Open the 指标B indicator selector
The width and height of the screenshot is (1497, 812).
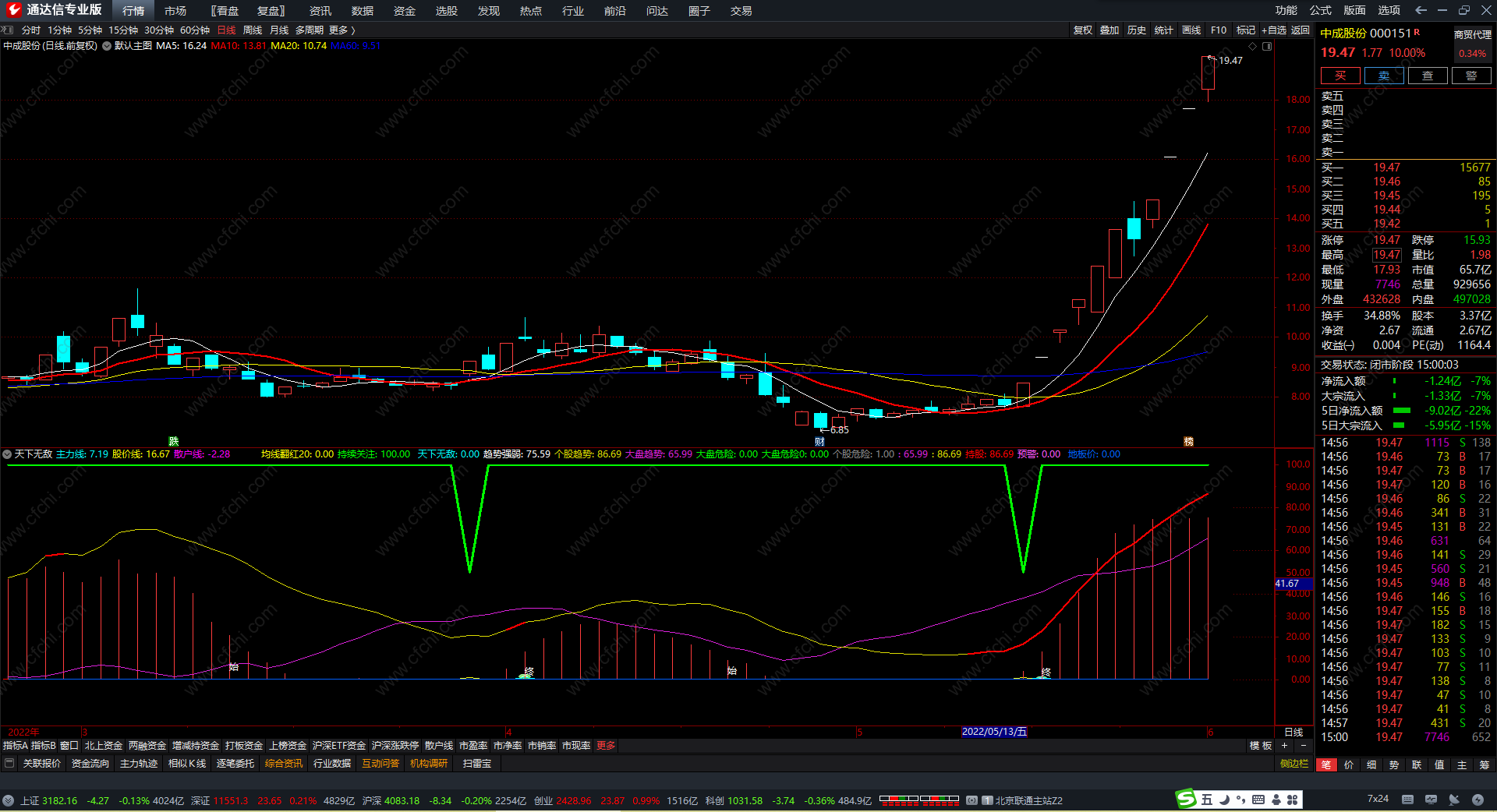click(44, 746)
